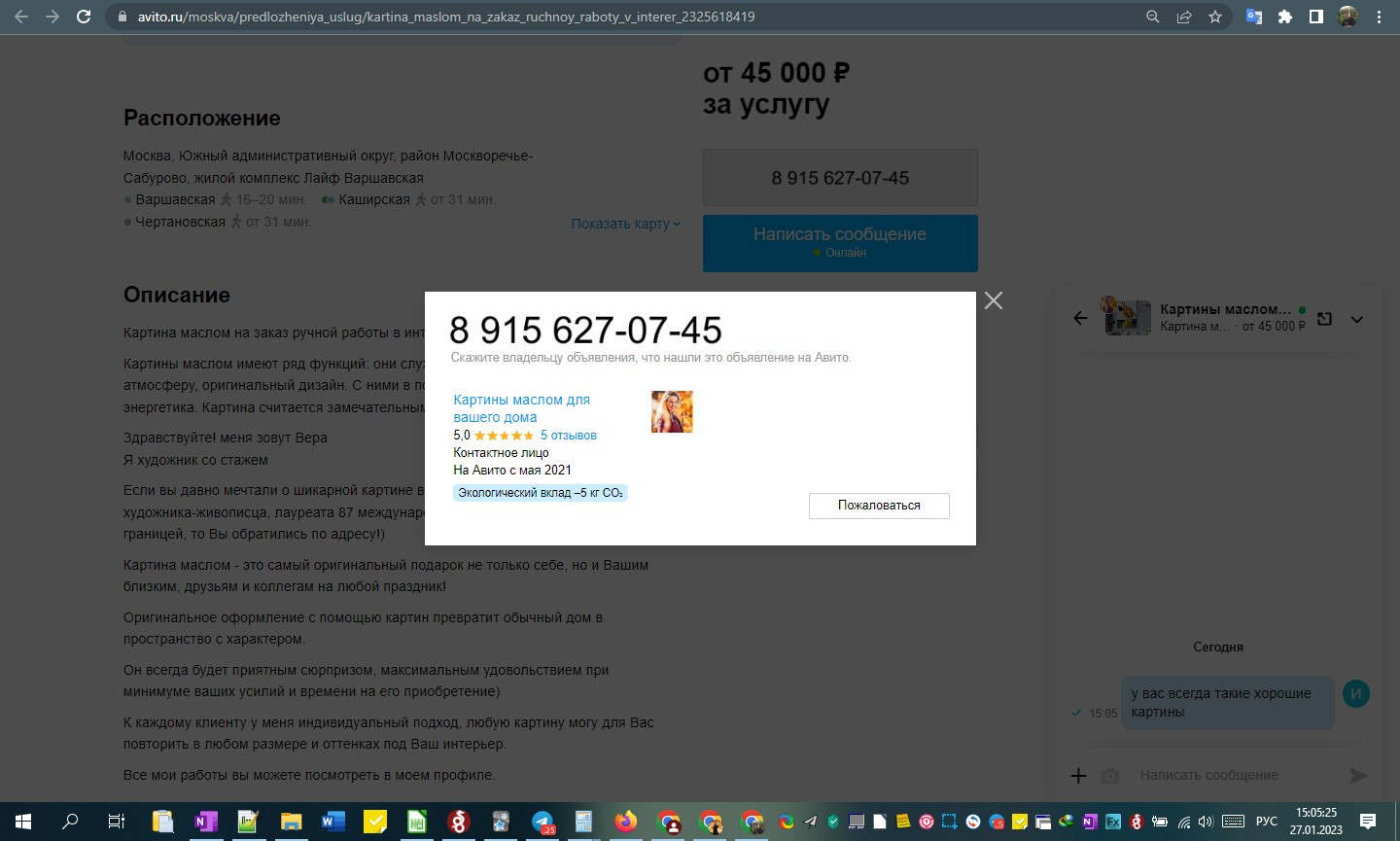This screenshot has height=841, width=1400.
Task: Bookmark this page with star icon
Action: click(x=1215, y=17)
